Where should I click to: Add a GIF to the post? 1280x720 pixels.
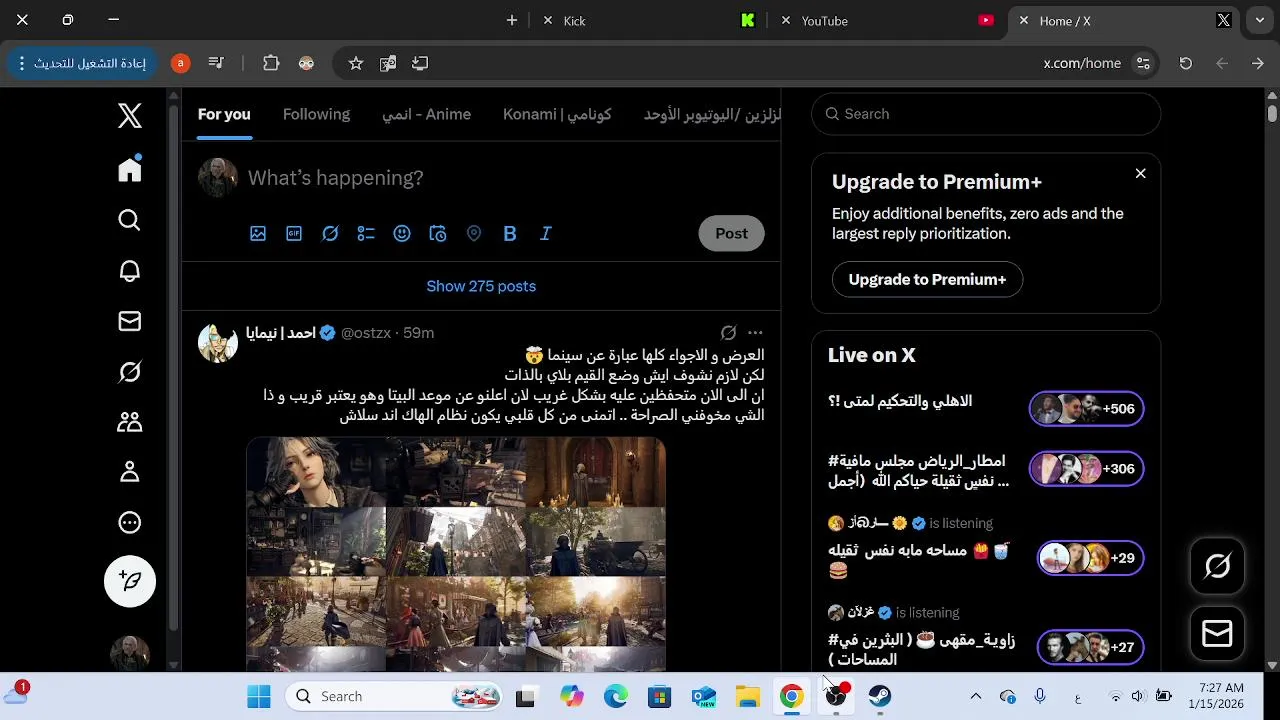pos(294,233)
